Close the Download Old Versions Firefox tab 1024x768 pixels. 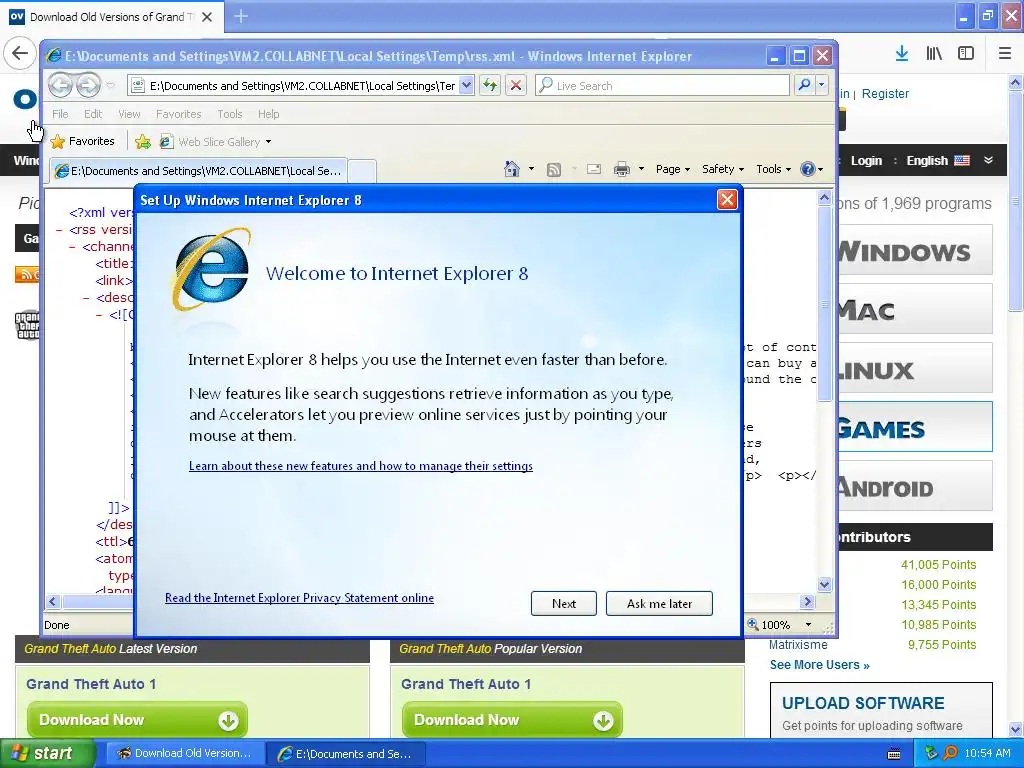(x=207, y=17)
